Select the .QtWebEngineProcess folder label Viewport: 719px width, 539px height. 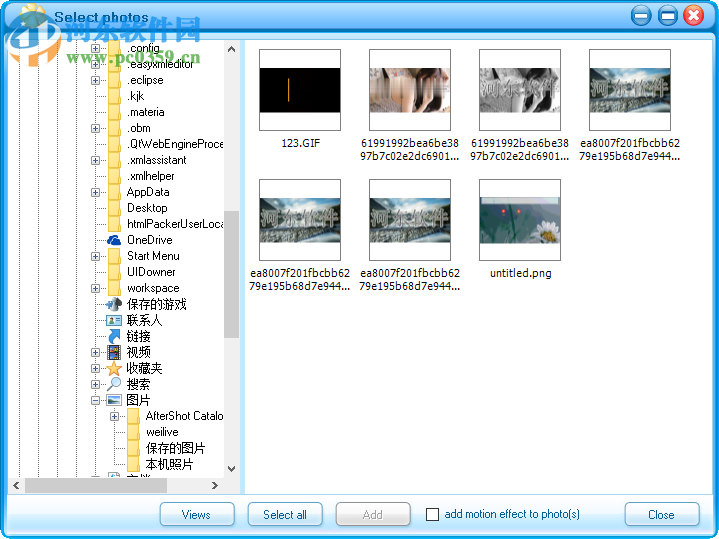pos(175,144)
